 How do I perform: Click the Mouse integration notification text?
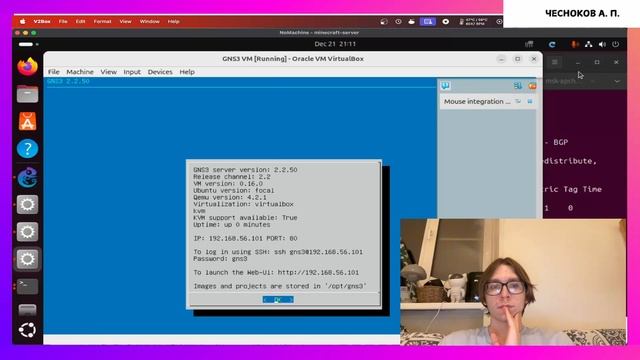(477, 101)
